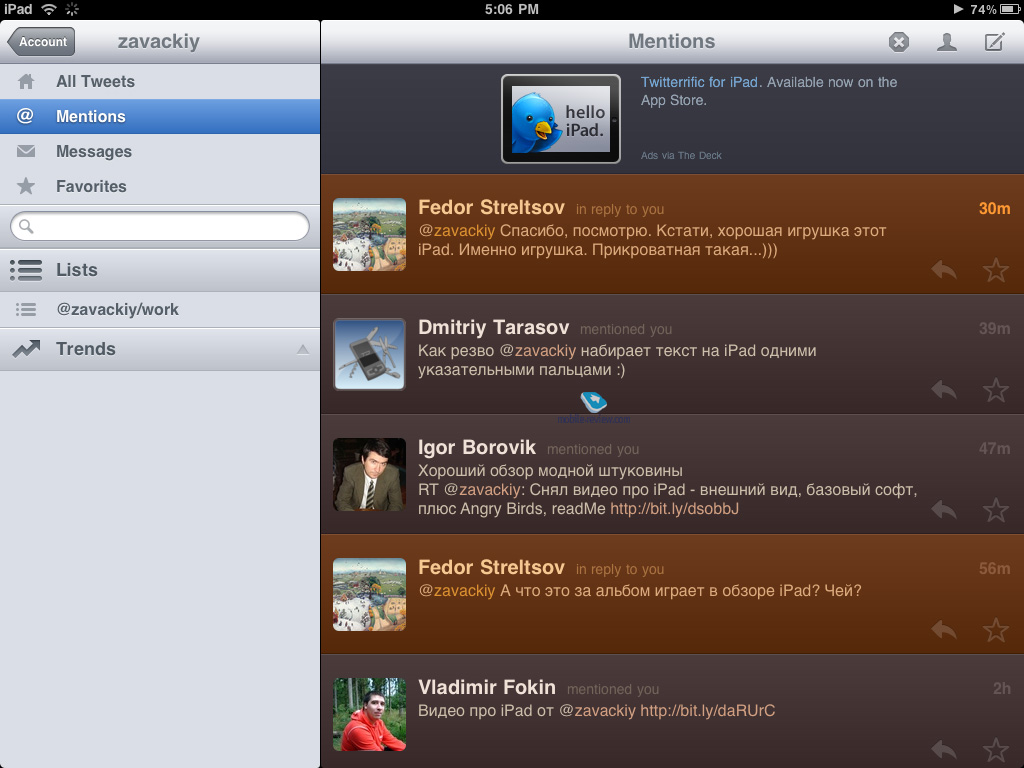Favorite Dmitriy Tarasov's tweet

tap(996, 390)
